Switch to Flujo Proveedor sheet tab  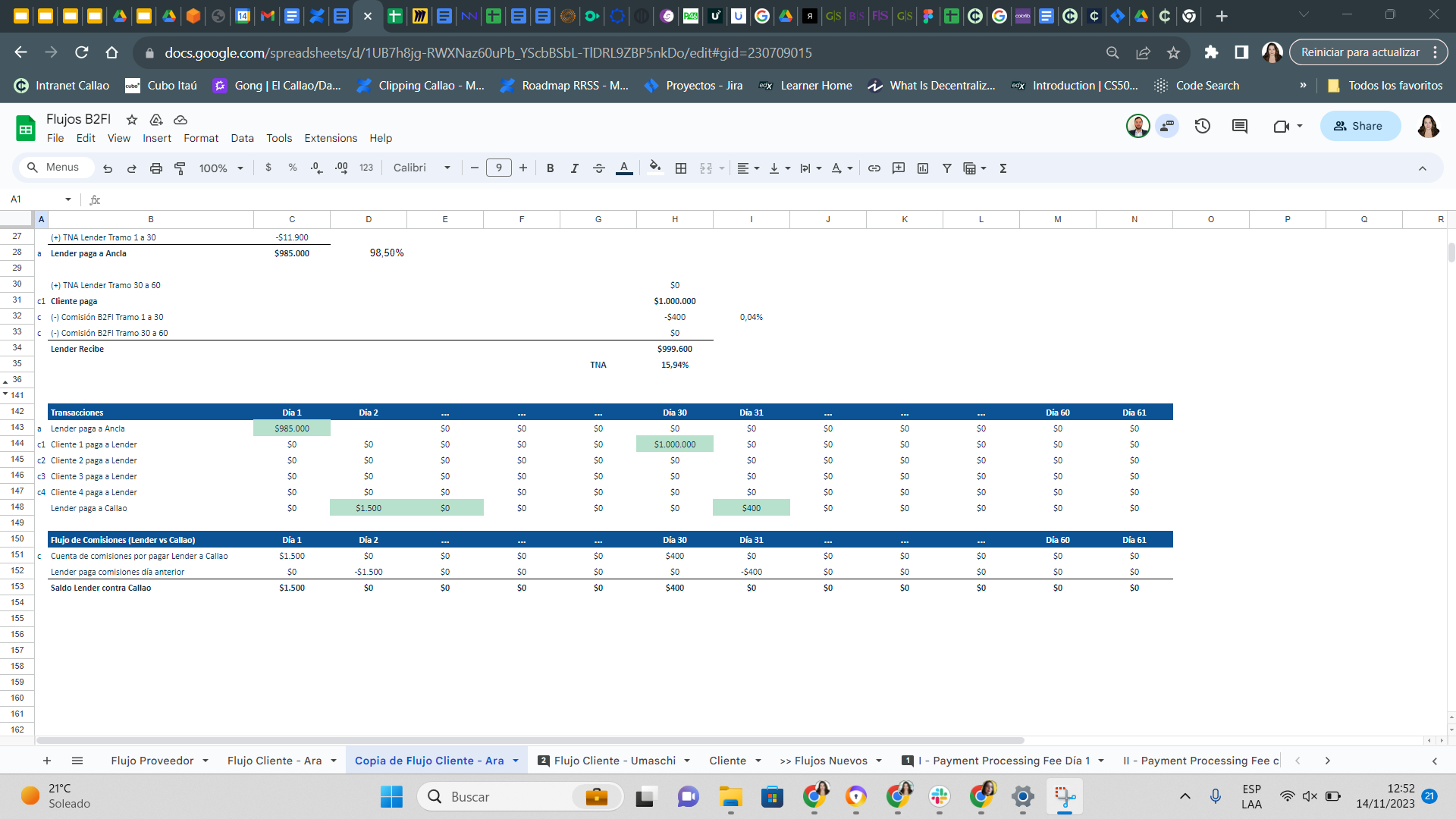152,761
